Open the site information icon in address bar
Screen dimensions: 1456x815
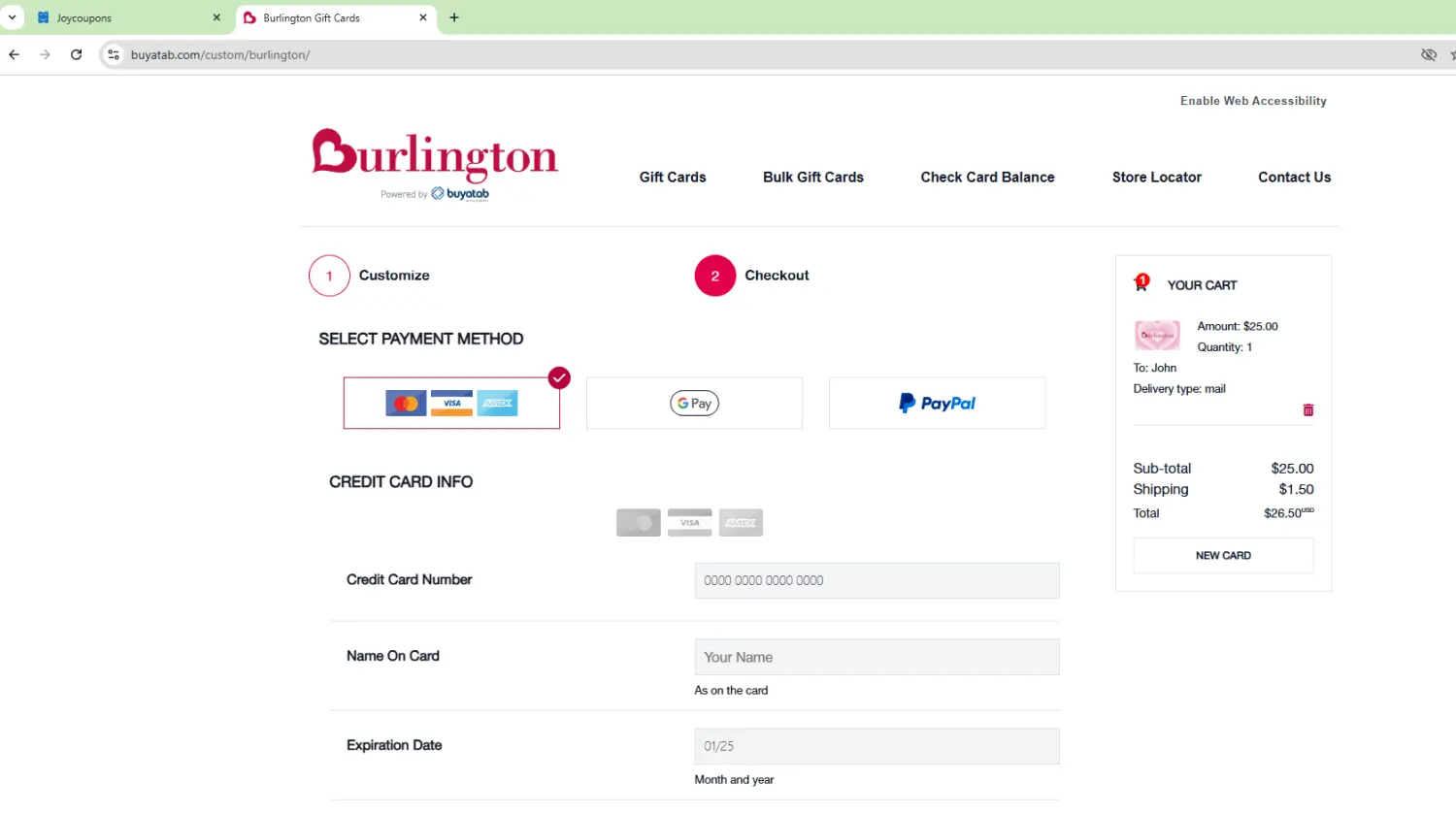[114, 55]
